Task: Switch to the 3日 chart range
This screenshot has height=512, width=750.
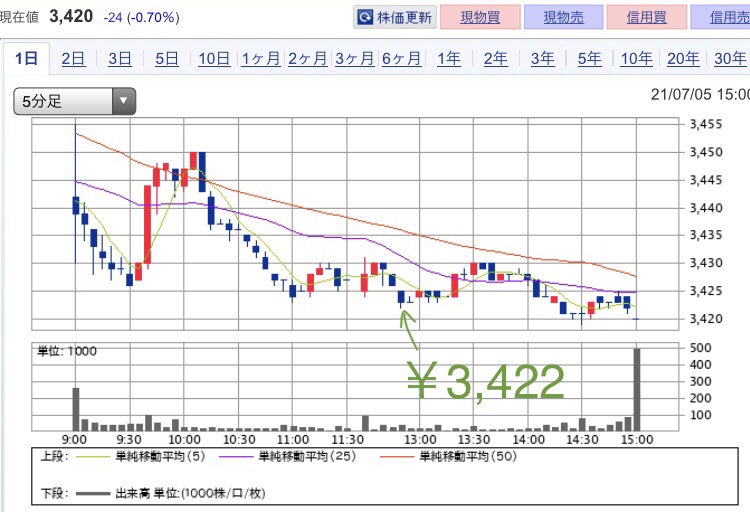Action: [x=120, y=59]
